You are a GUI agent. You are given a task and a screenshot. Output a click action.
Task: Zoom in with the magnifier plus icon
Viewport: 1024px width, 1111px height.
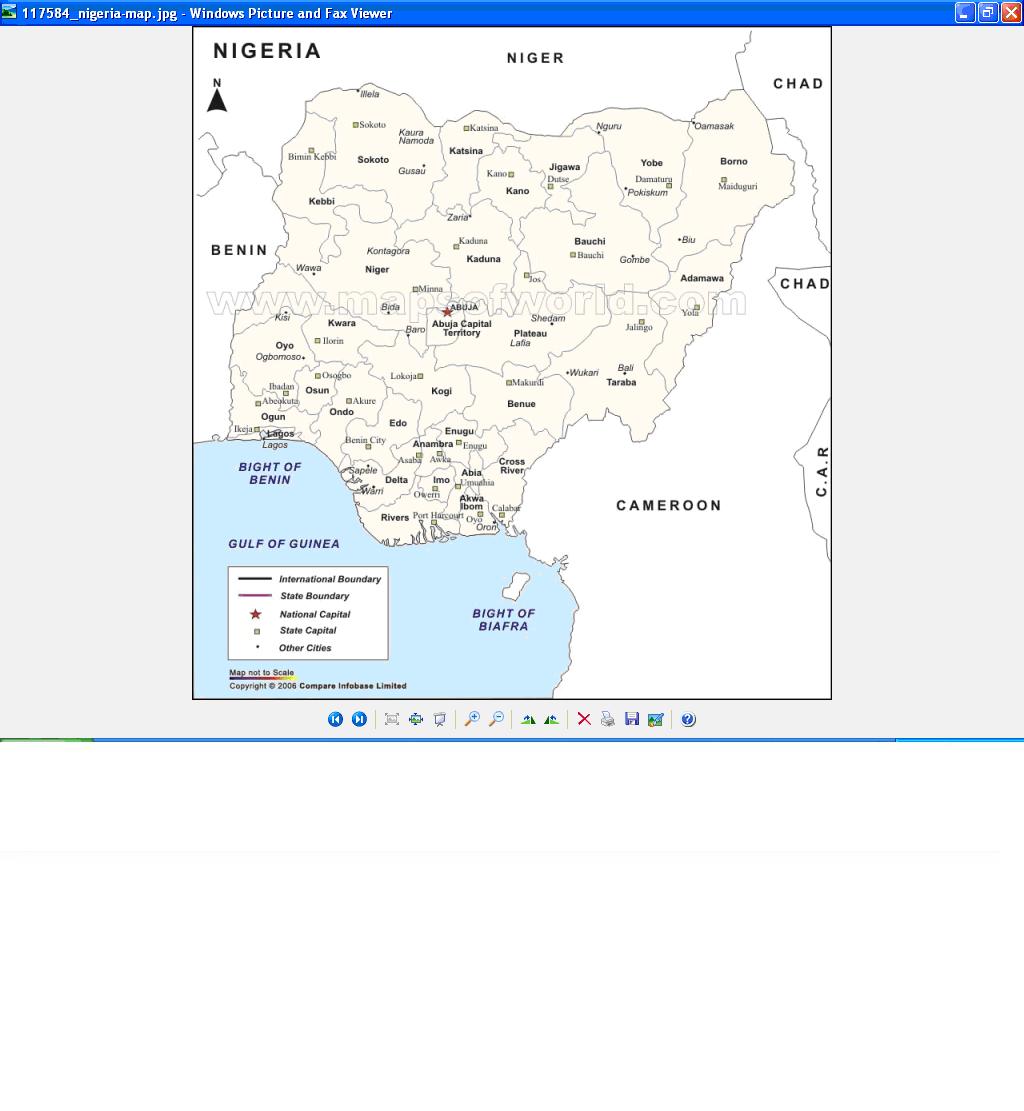coord(472,719)
